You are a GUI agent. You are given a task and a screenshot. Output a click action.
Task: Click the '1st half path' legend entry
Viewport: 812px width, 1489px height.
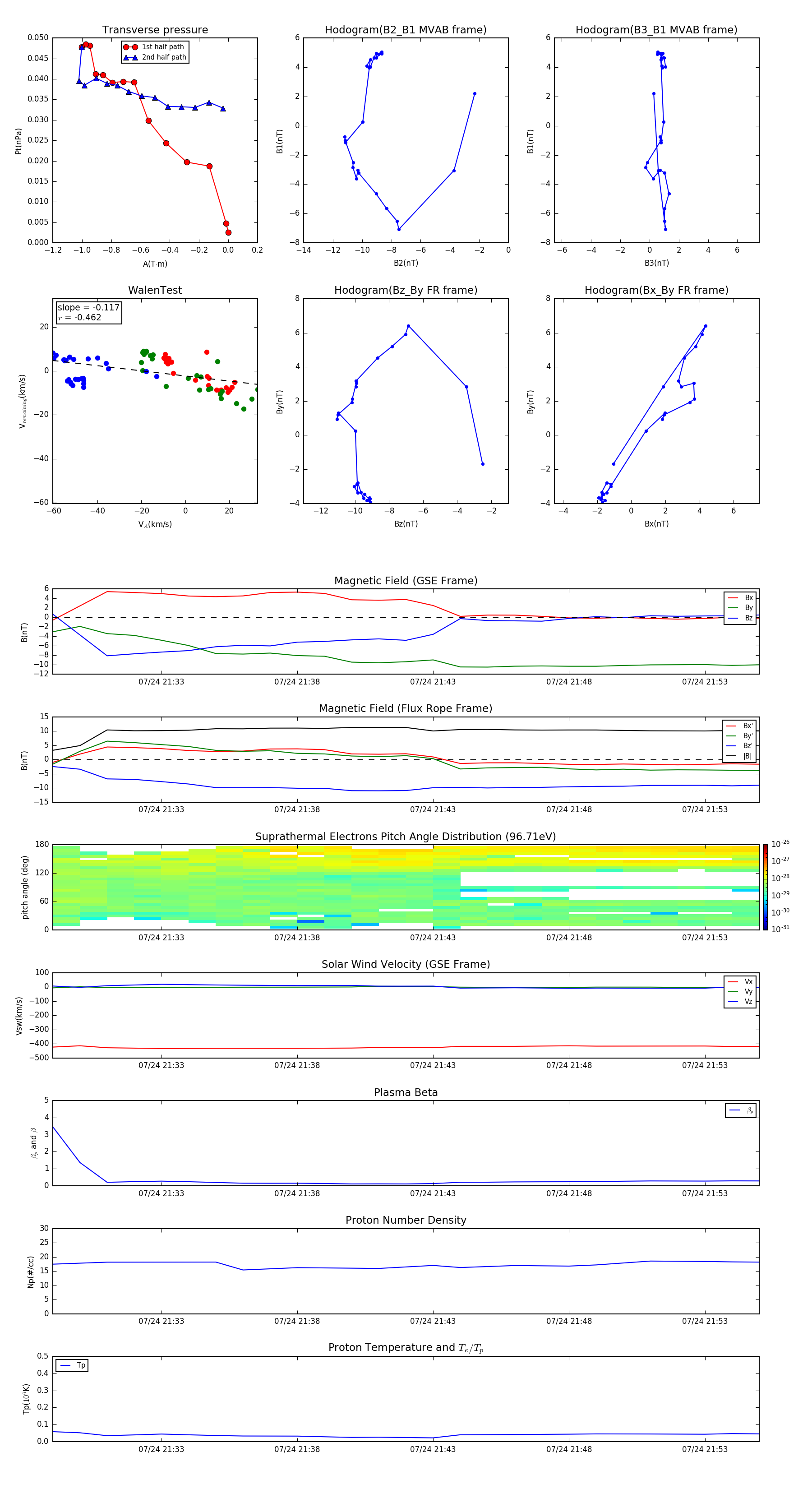coord(154,47)
